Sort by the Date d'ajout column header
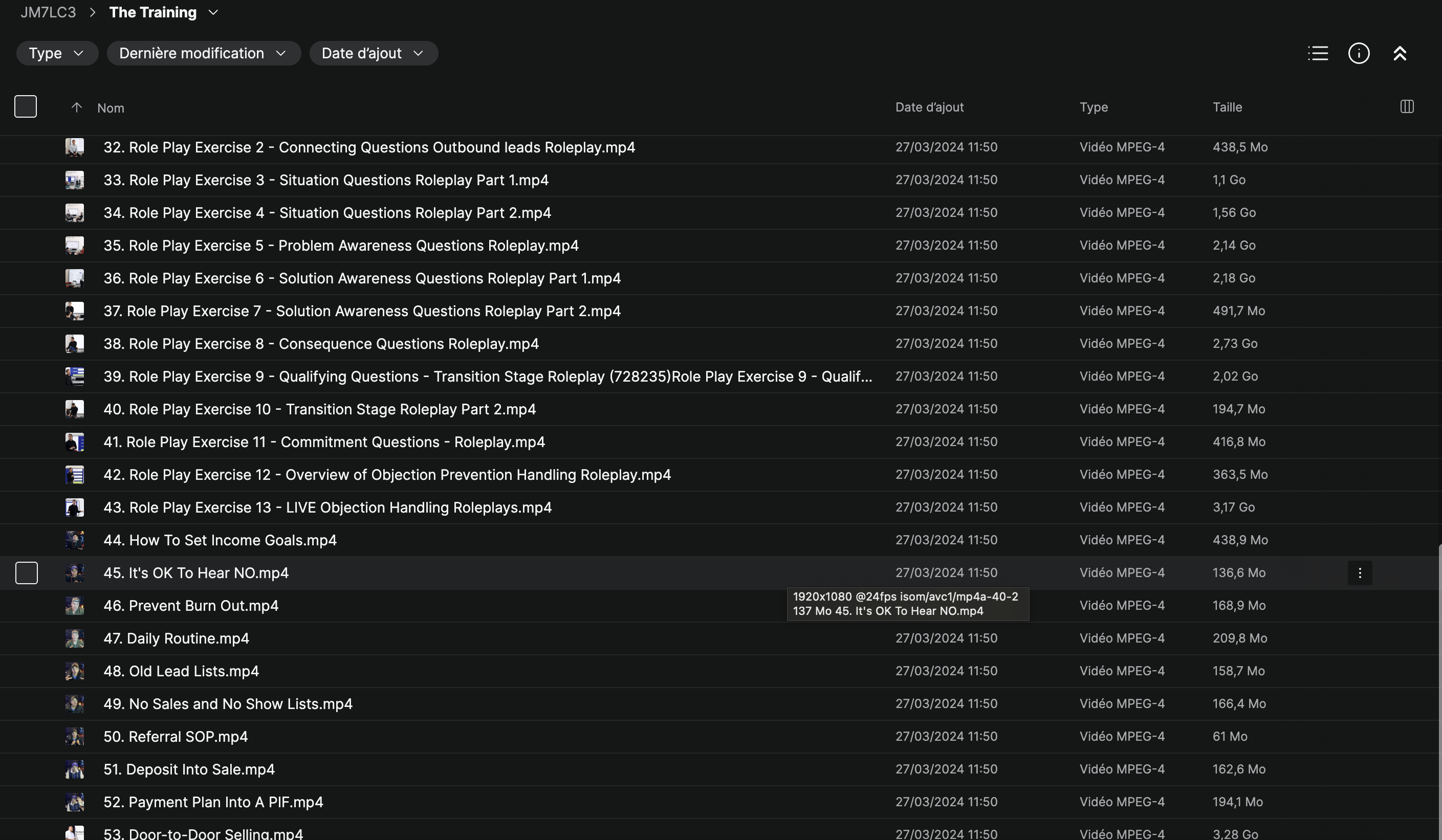This screenshot has height=840, width=1442. pos(929,107)
